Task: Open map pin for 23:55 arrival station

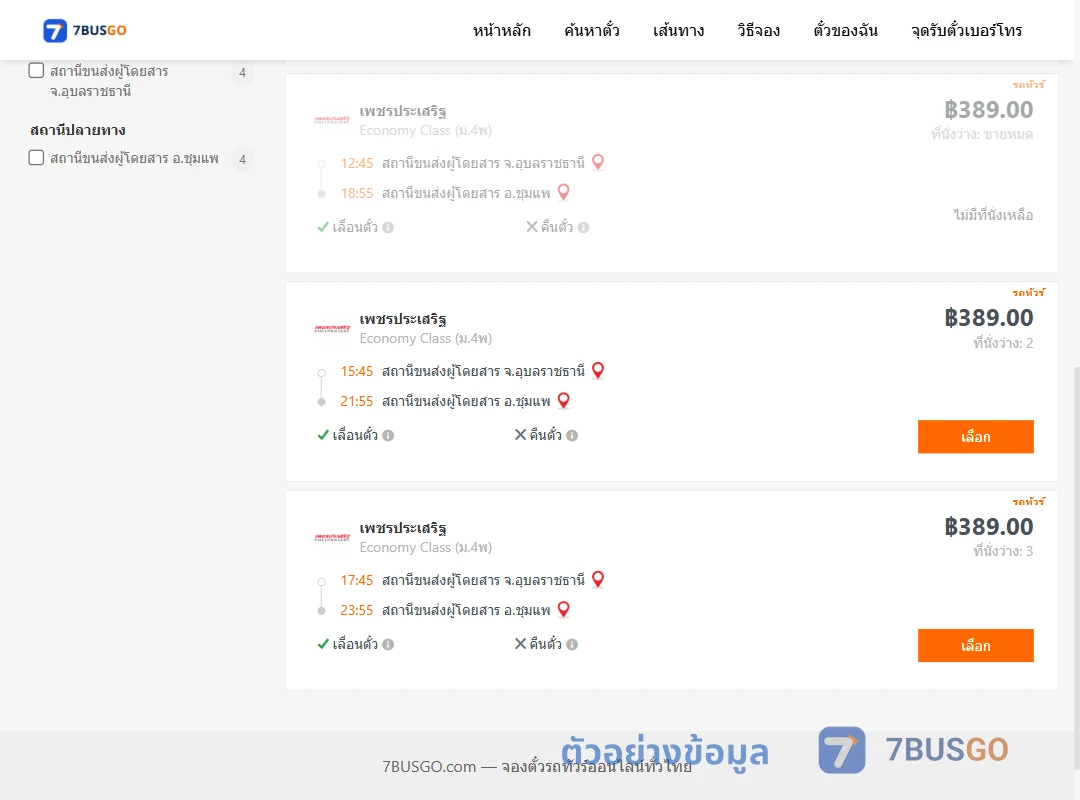Action: [x=563, y=608]
